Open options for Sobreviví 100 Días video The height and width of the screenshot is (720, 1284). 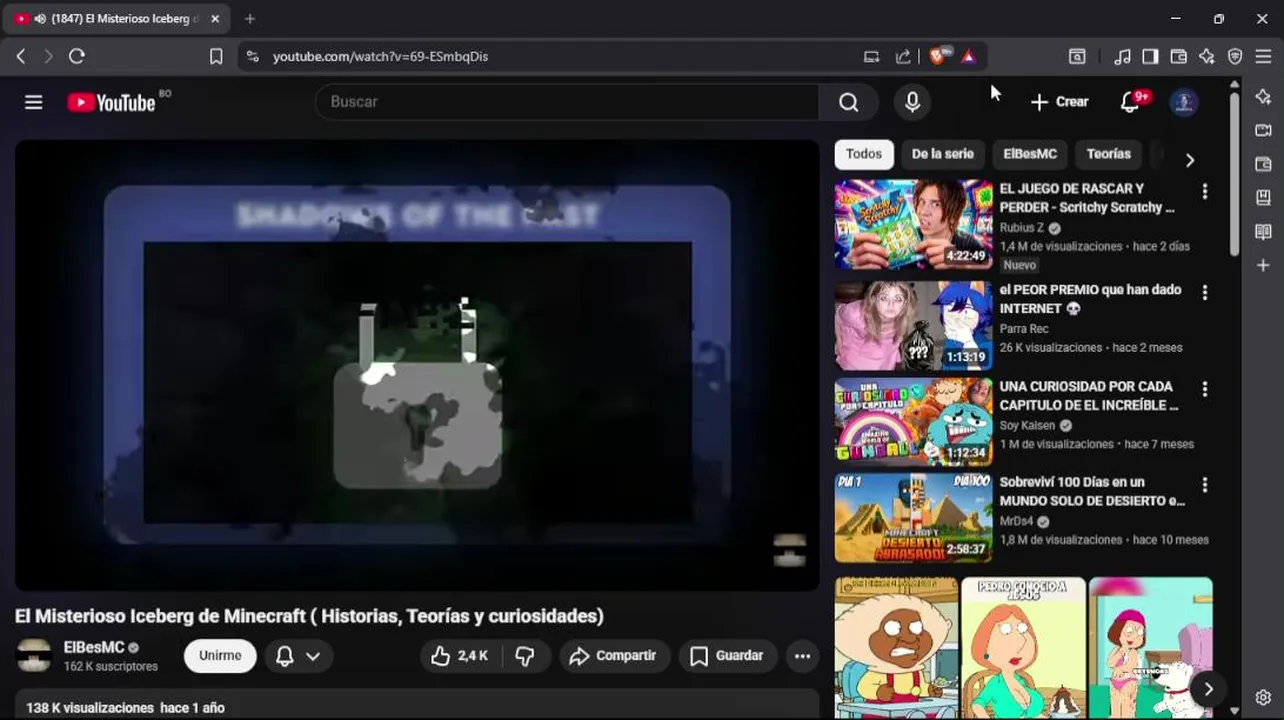click(x=1205, y=485)
